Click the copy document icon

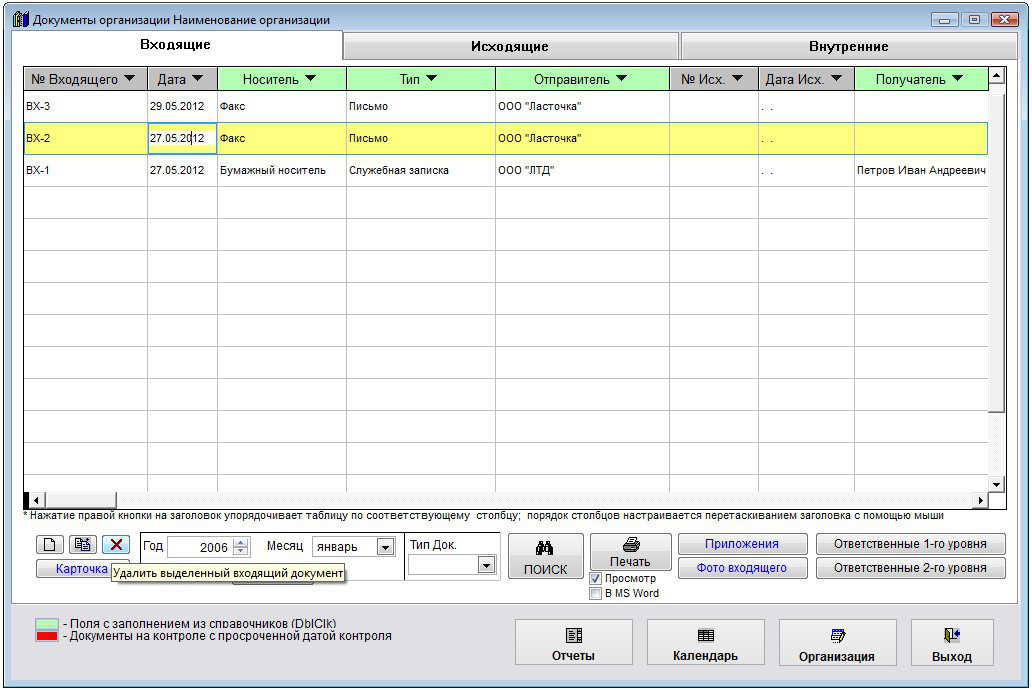83,544
